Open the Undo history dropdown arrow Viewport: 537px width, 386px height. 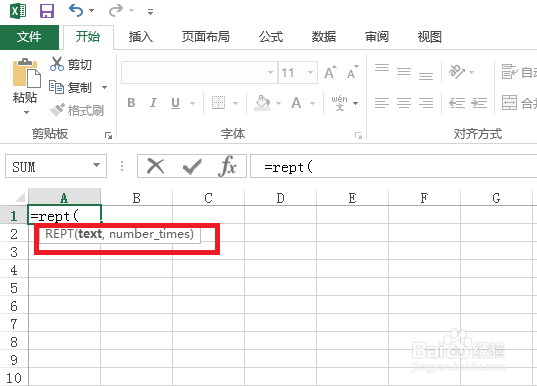pos(91,11)
